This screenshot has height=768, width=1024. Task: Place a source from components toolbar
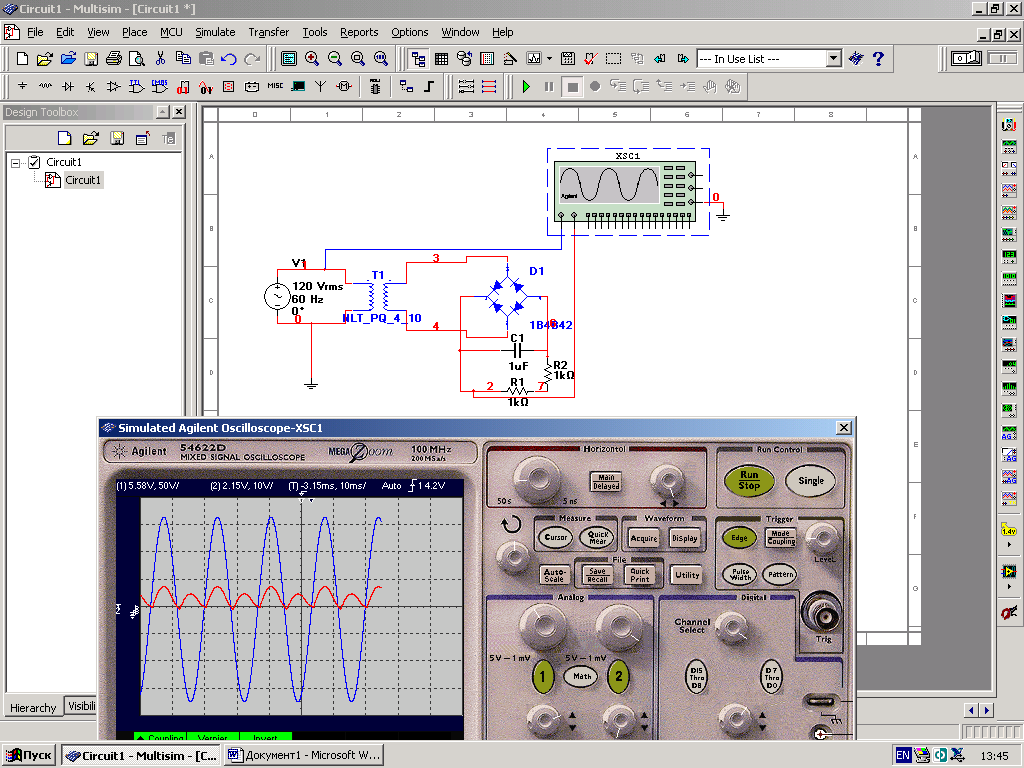[23, 86]
